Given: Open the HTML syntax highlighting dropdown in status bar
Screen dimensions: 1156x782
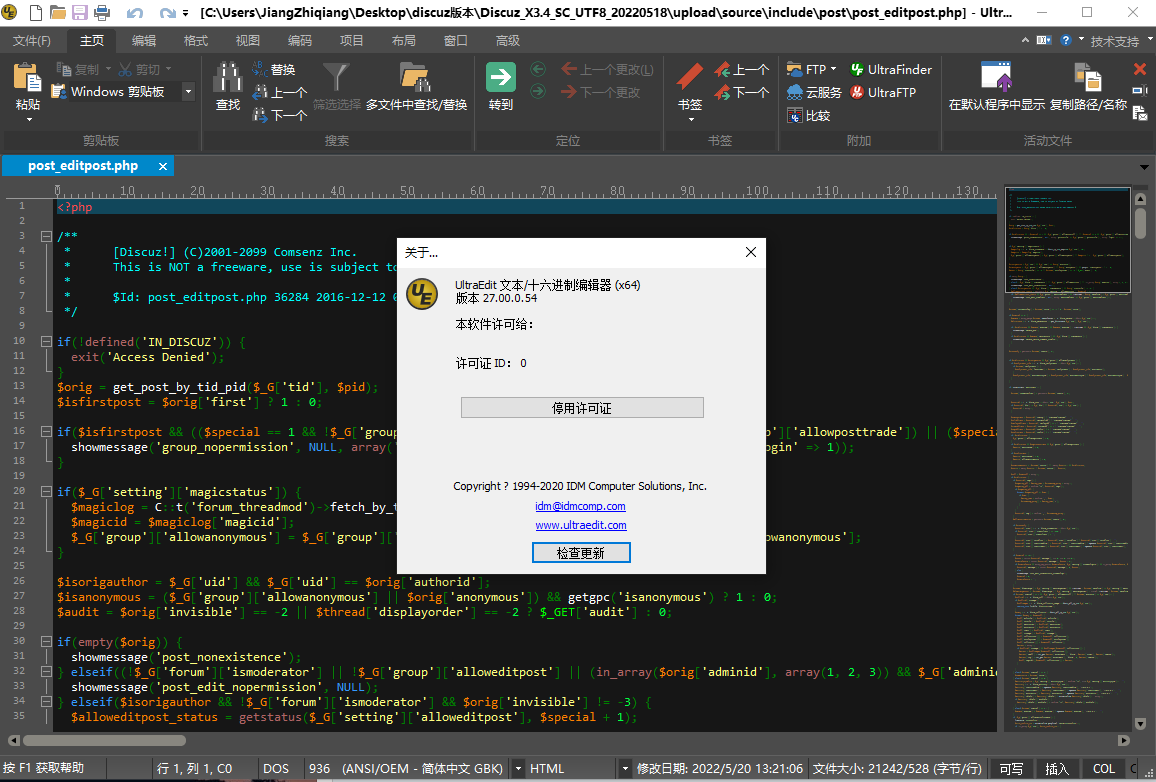Looking at the screenshot, I should [x=624, y=769].
